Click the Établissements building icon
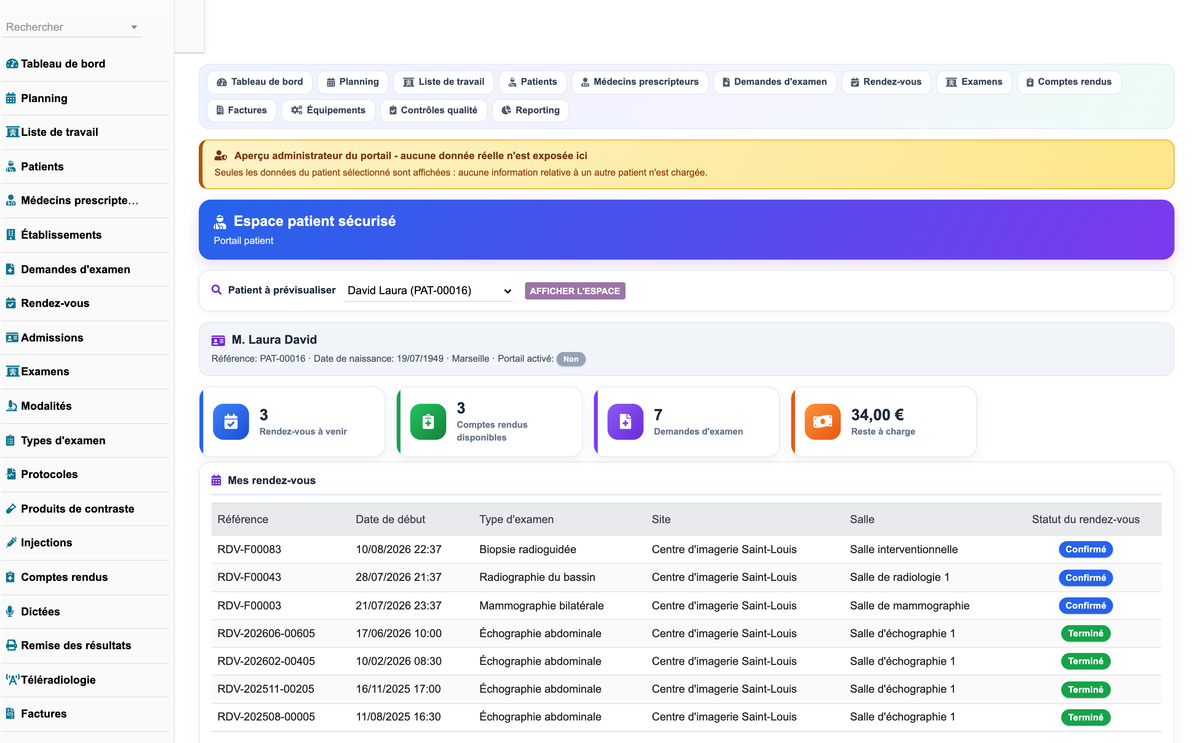Viewport: 1200px width, 743px height. click(11, 235)
